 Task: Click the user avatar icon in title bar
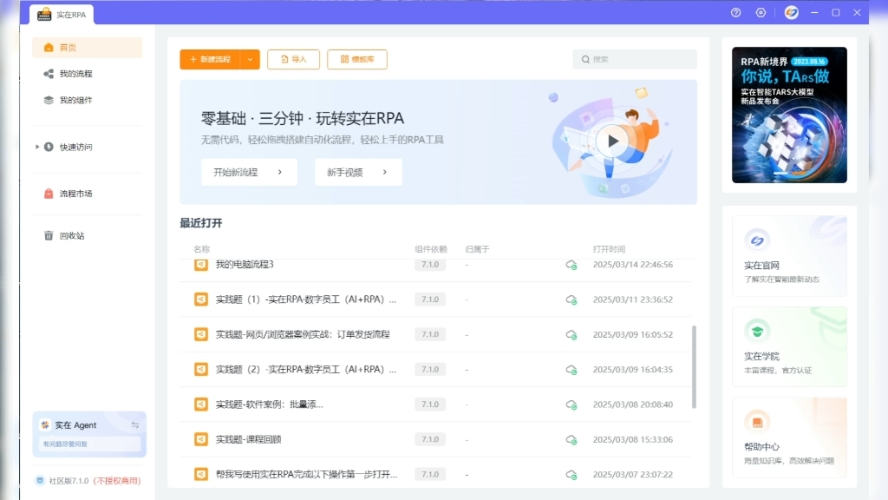(x=791, y=12)
